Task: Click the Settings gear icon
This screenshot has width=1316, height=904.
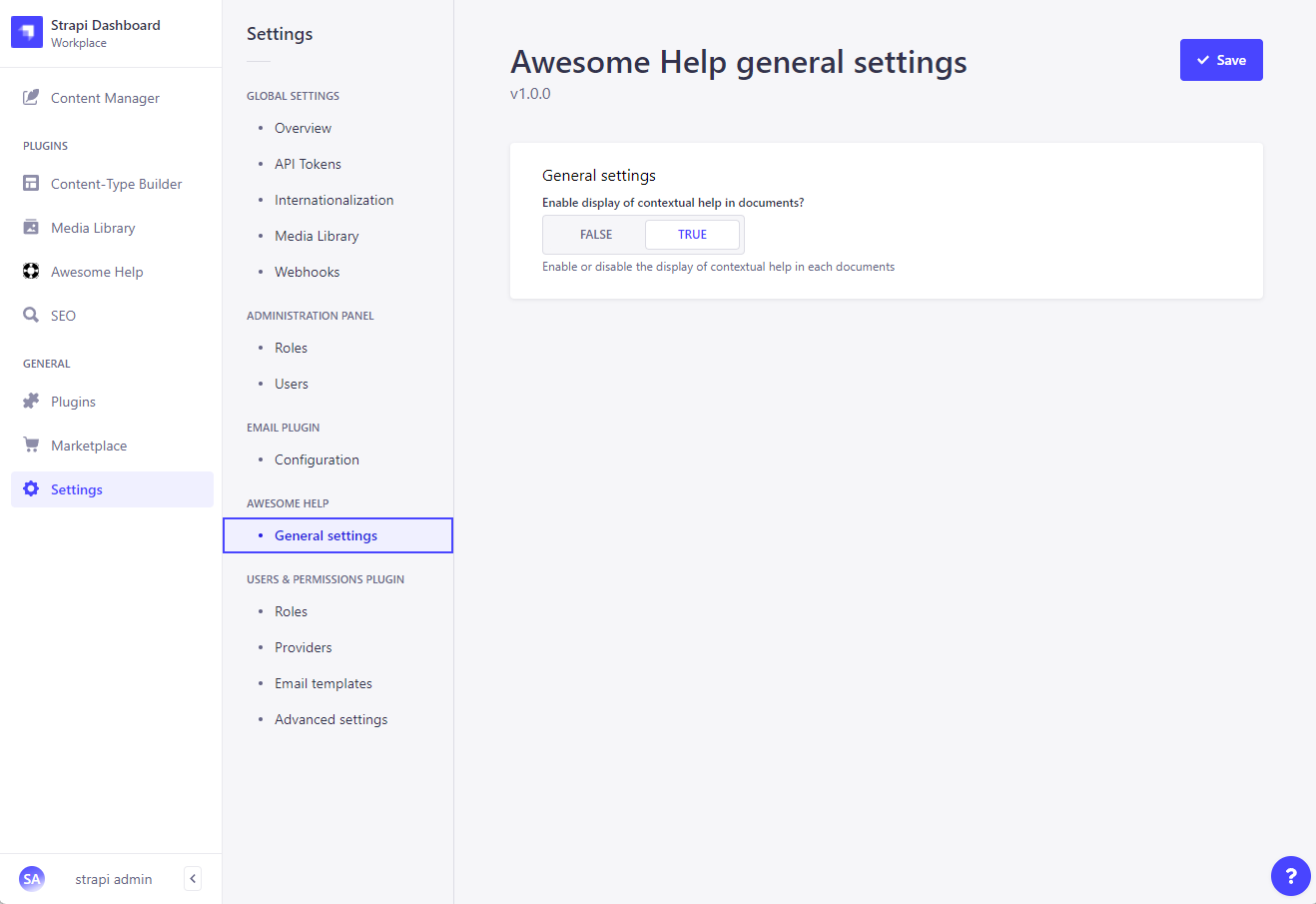Action: (x=31, y=489)
